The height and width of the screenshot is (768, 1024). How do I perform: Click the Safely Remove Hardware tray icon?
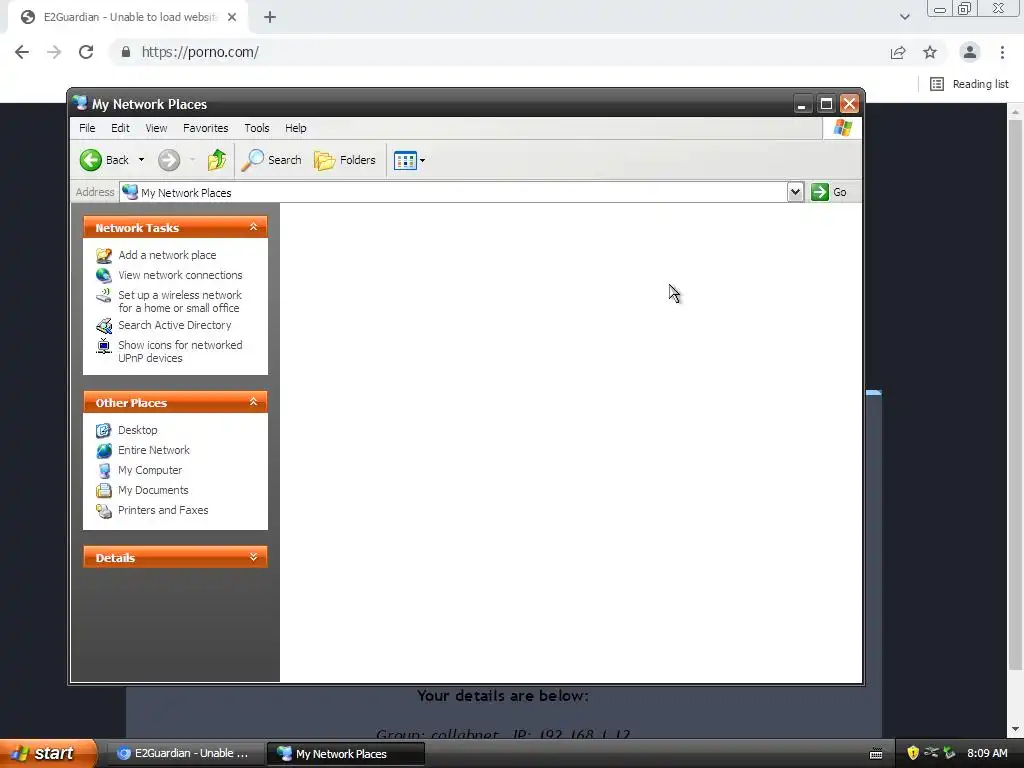coord(949,753)
